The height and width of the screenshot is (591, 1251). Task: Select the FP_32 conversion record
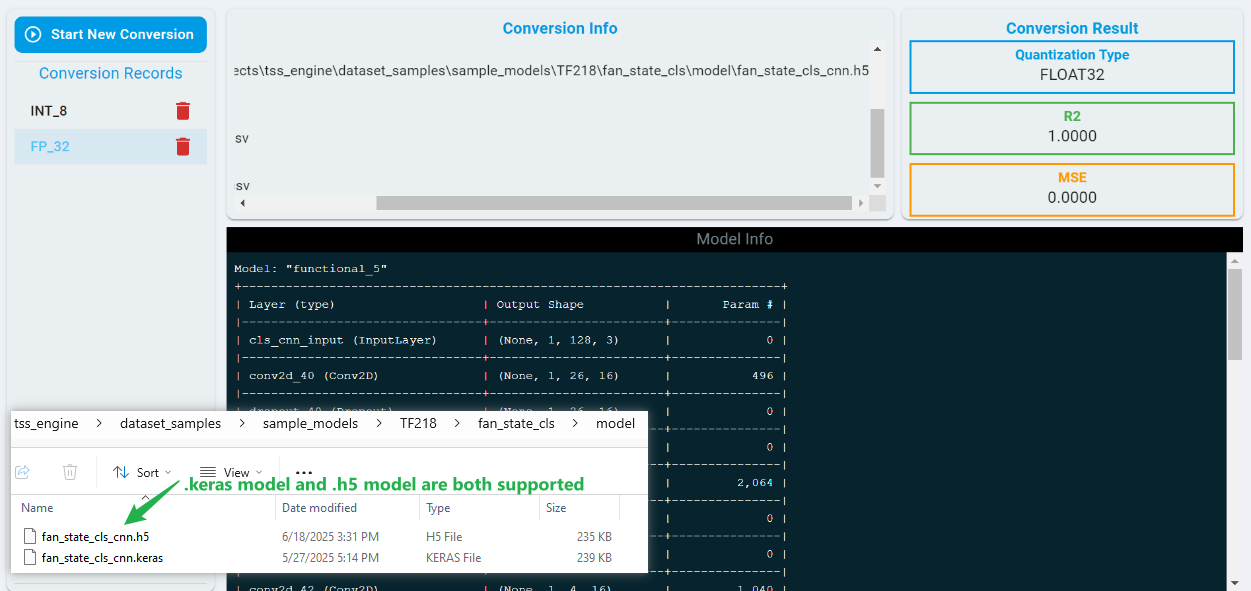pyautogui.click(x=50, y=147)
